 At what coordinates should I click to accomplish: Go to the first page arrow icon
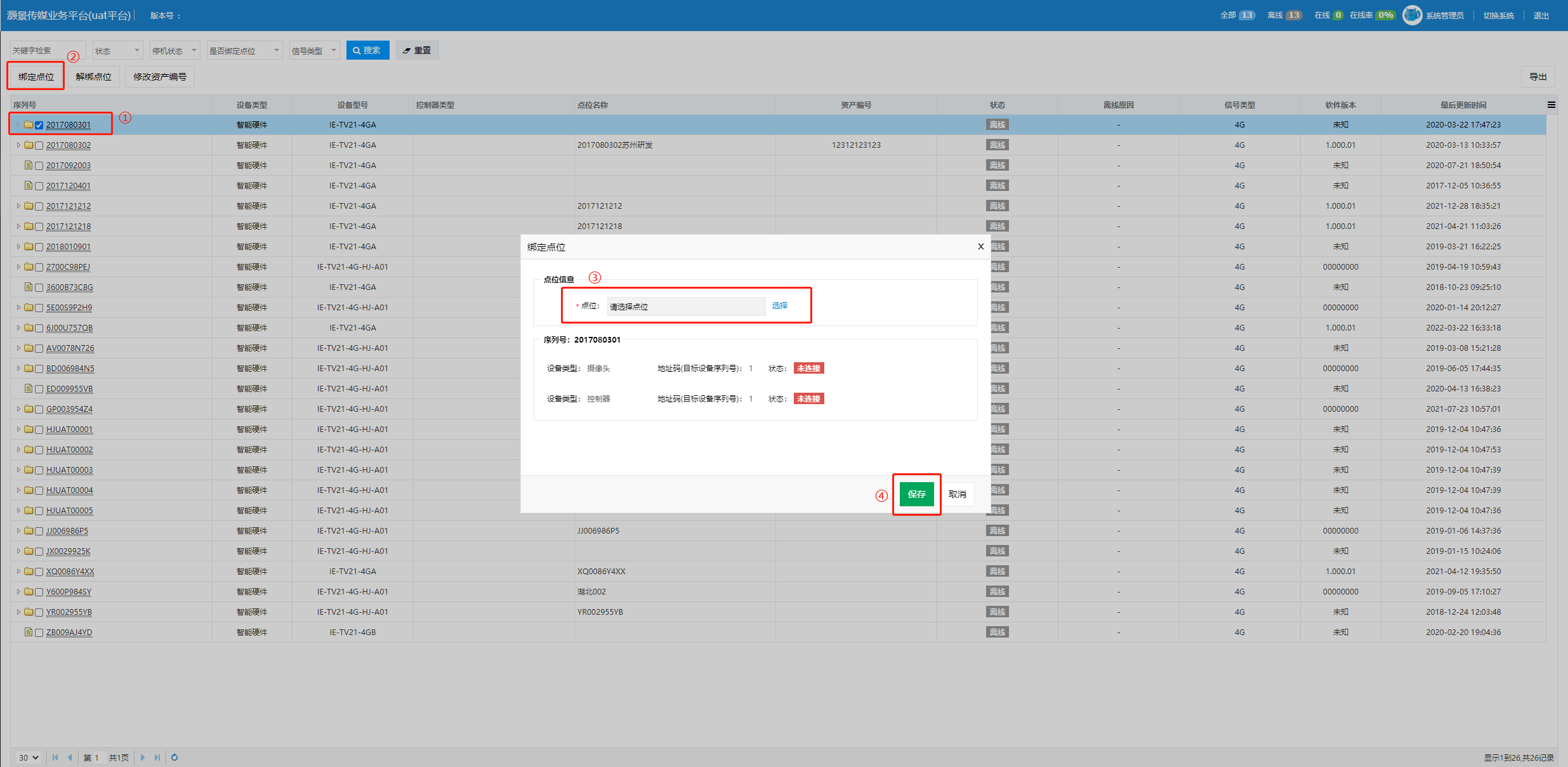coord(55,757)
